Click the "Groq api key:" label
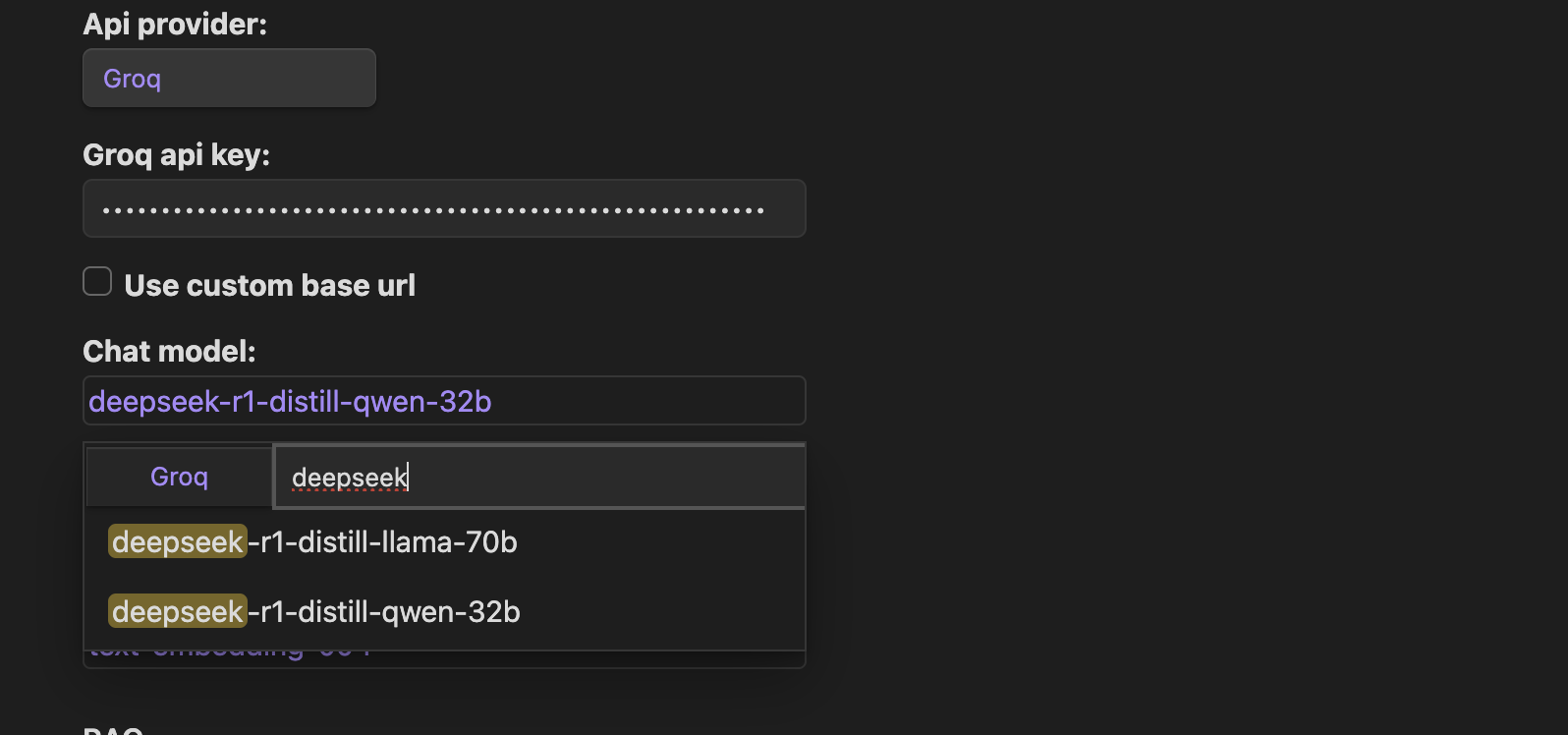 tap(176, 155)
